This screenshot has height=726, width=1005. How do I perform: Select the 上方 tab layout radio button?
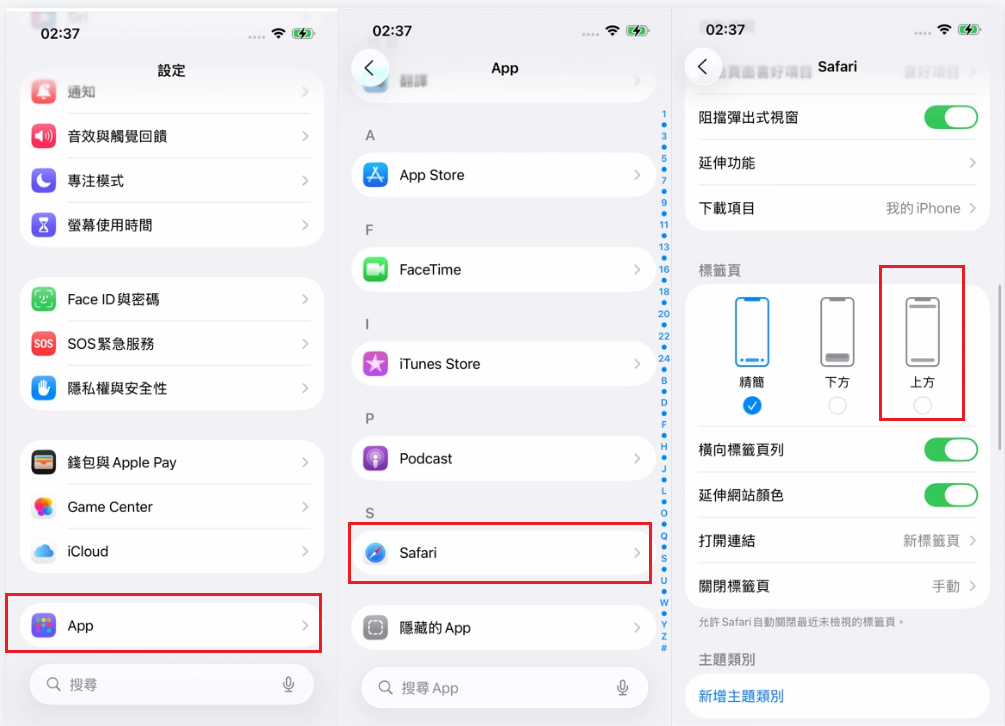[x=922, y=405]
